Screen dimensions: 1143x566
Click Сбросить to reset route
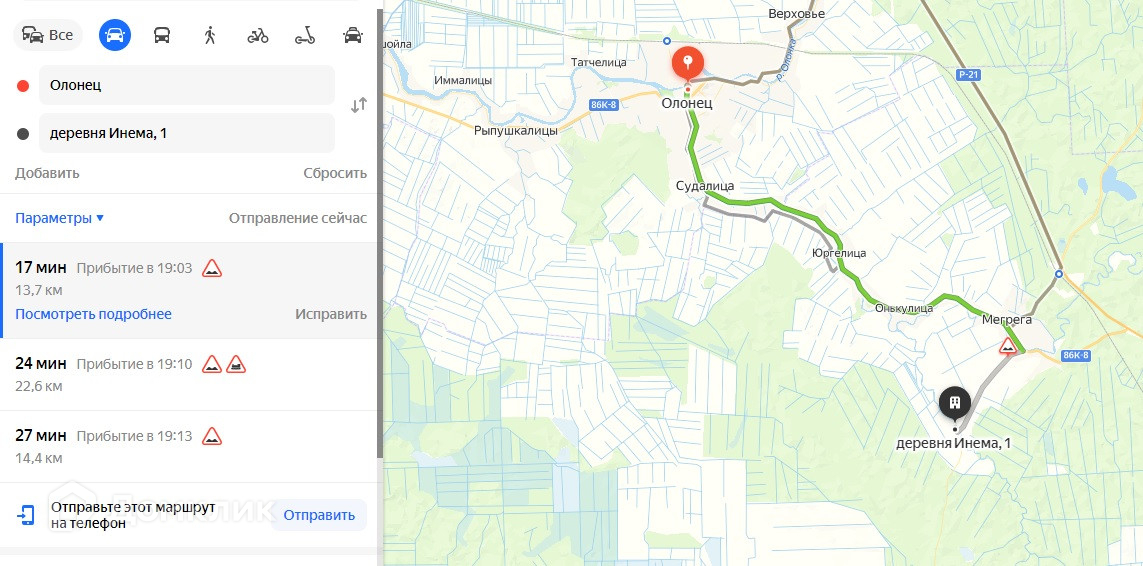click(335, 173)
